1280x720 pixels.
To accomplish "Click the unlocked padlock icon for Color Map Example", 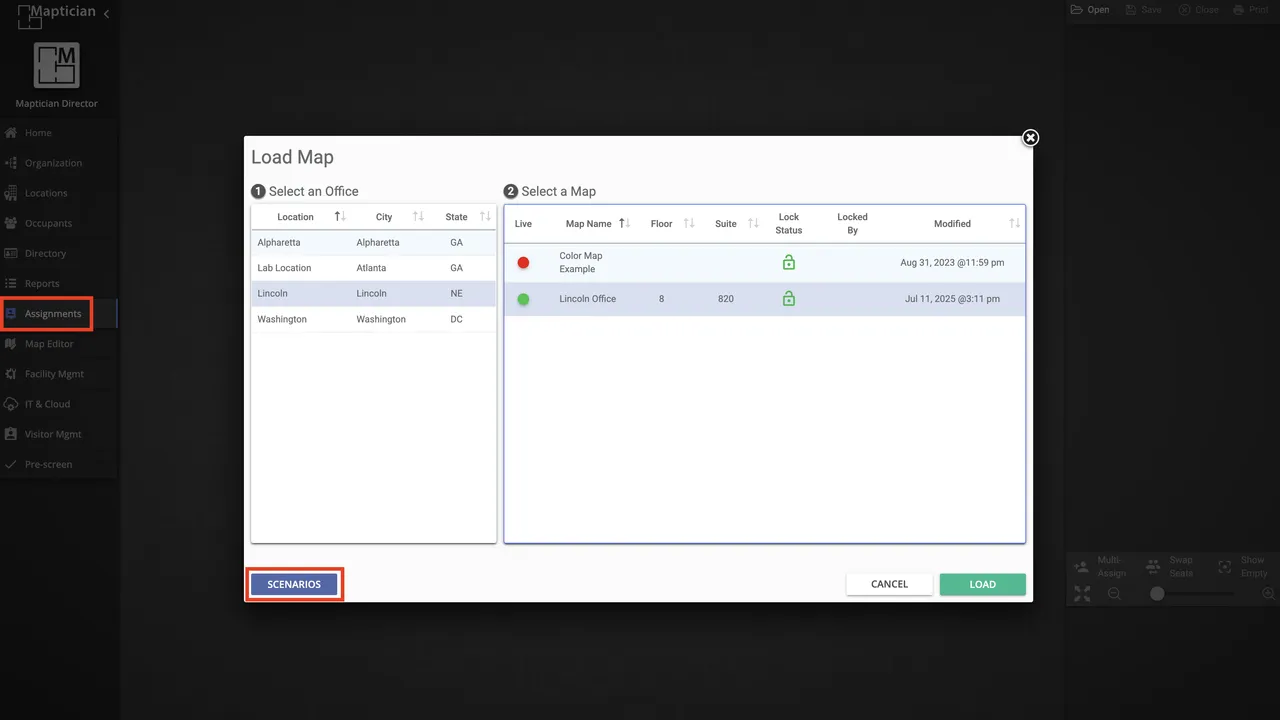I will point(789,262).
